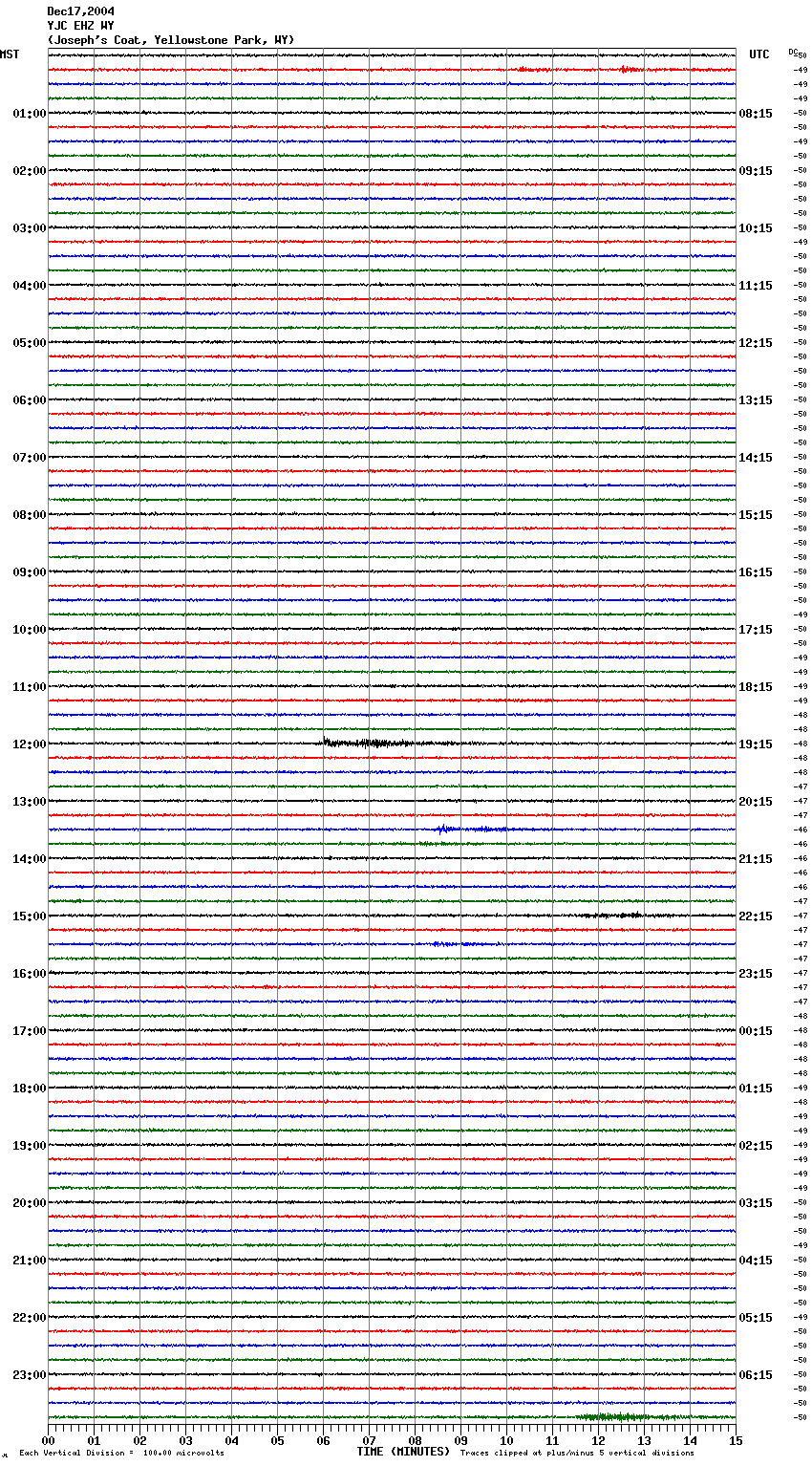Select the 20:00 MST time label

(30, 1203)
